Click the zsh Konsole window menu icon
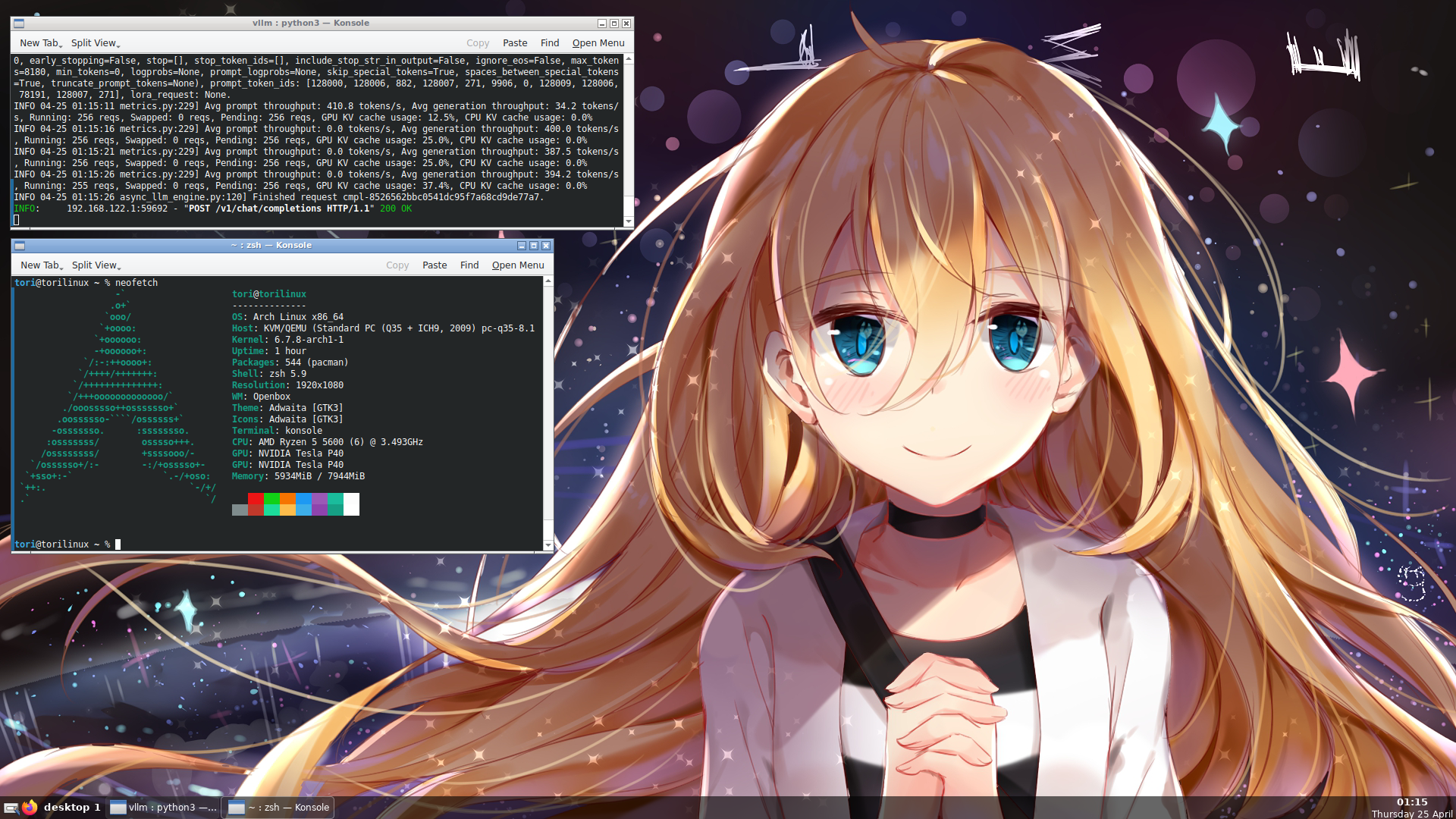Screen dimensions: 1456x819 point(20,246)
